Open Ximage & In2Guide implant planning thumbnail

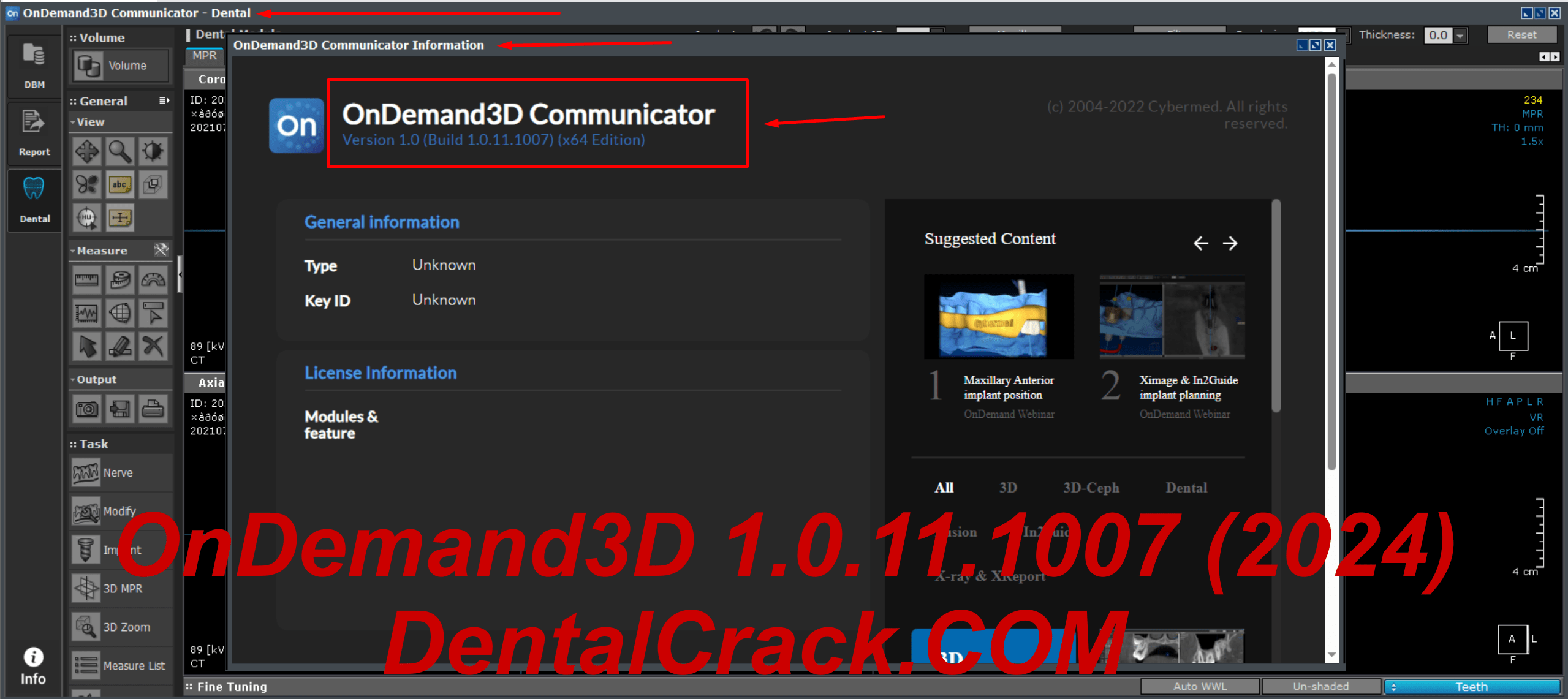pos(1172,316)
